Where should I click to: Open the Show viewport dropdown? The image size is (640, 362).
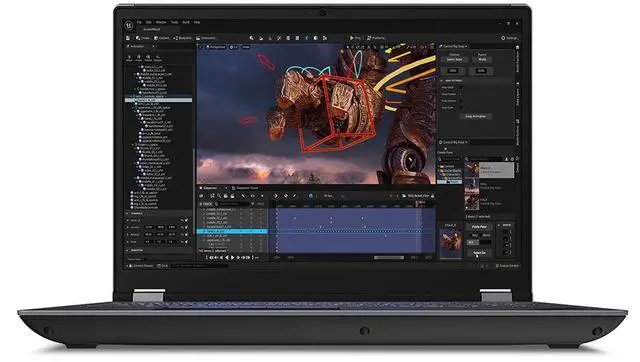tap(246, 47)
